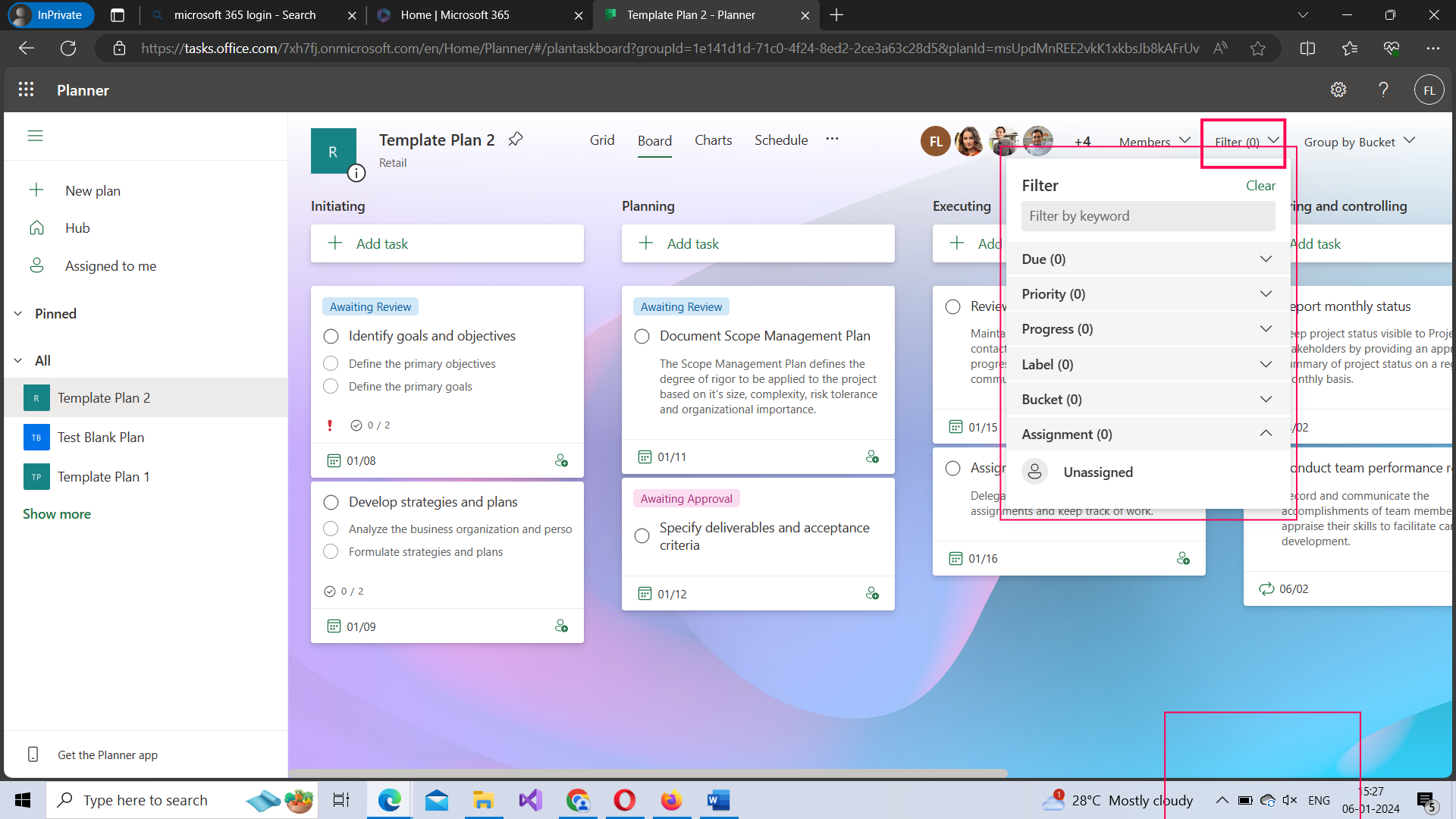The height and width of the screenshot is (819, 1456).
Task: Mark the Review task in Executing complete
Action: coord(952,306)
